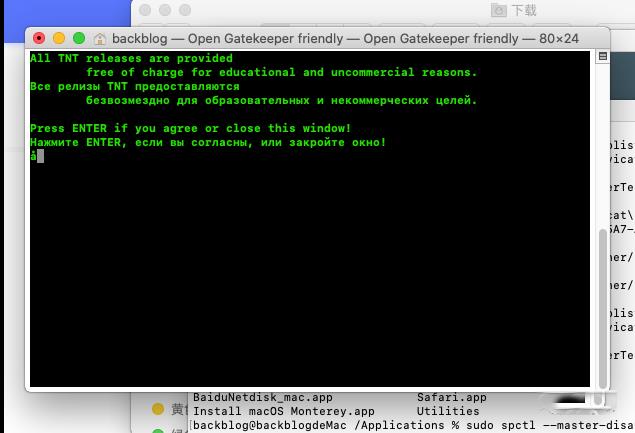Image resolution: width=635 pixels, height=433 pixels.
Task: Click the folder icon of the 下载 window
Action: click(499, 10)
